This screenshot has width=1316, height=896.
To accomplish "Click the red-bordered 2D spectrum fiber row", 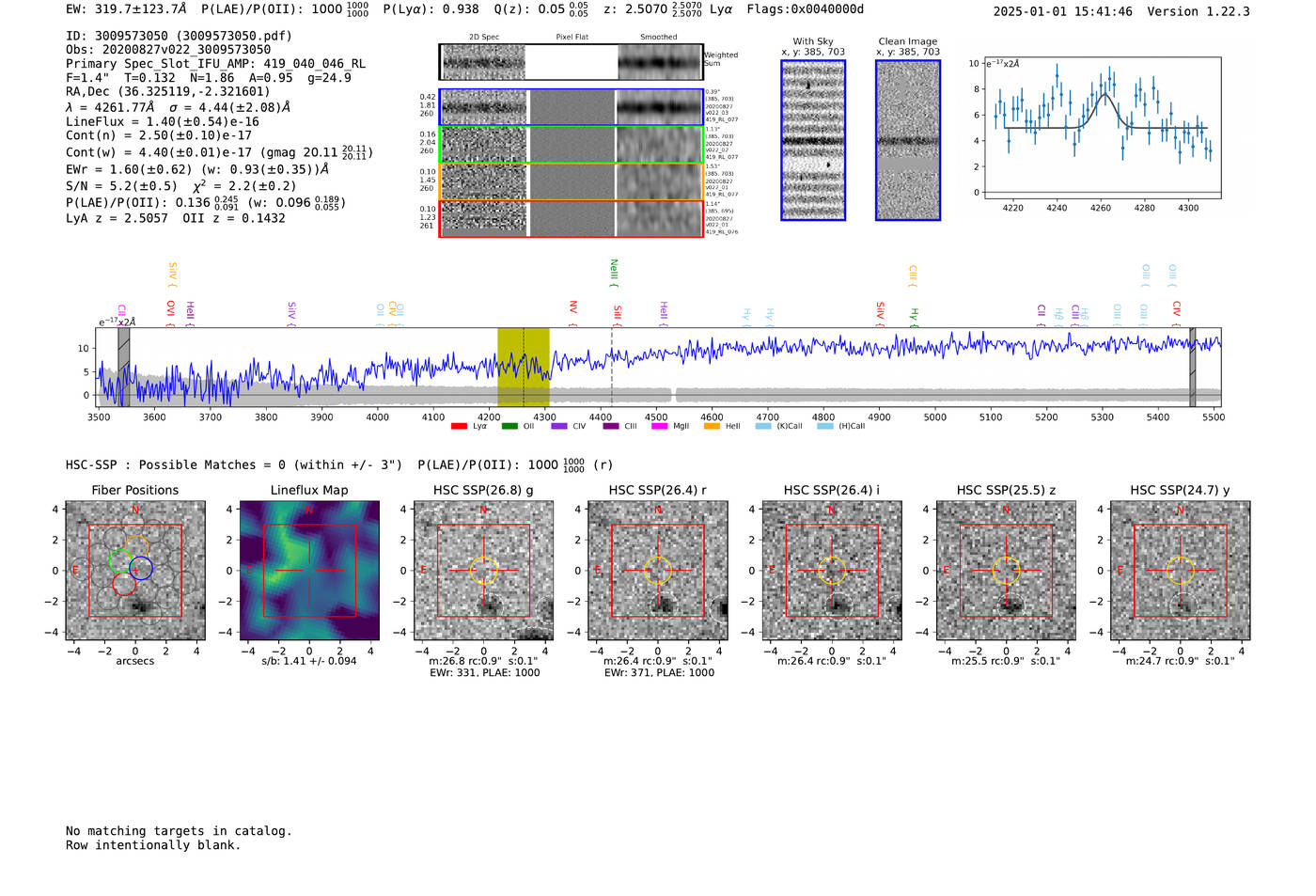I will (572, 218).
